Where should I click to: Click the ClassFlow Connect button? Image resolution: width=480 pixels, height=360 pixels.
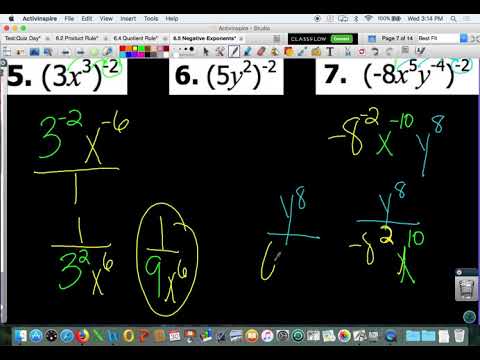(x=341, y=39)
